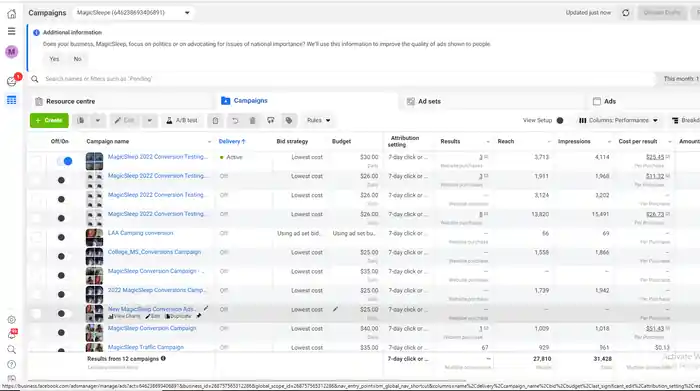Open the Campaign name column dropdown arrow
The width and height of the screenshot is (700, 391).
coord(209,142)
